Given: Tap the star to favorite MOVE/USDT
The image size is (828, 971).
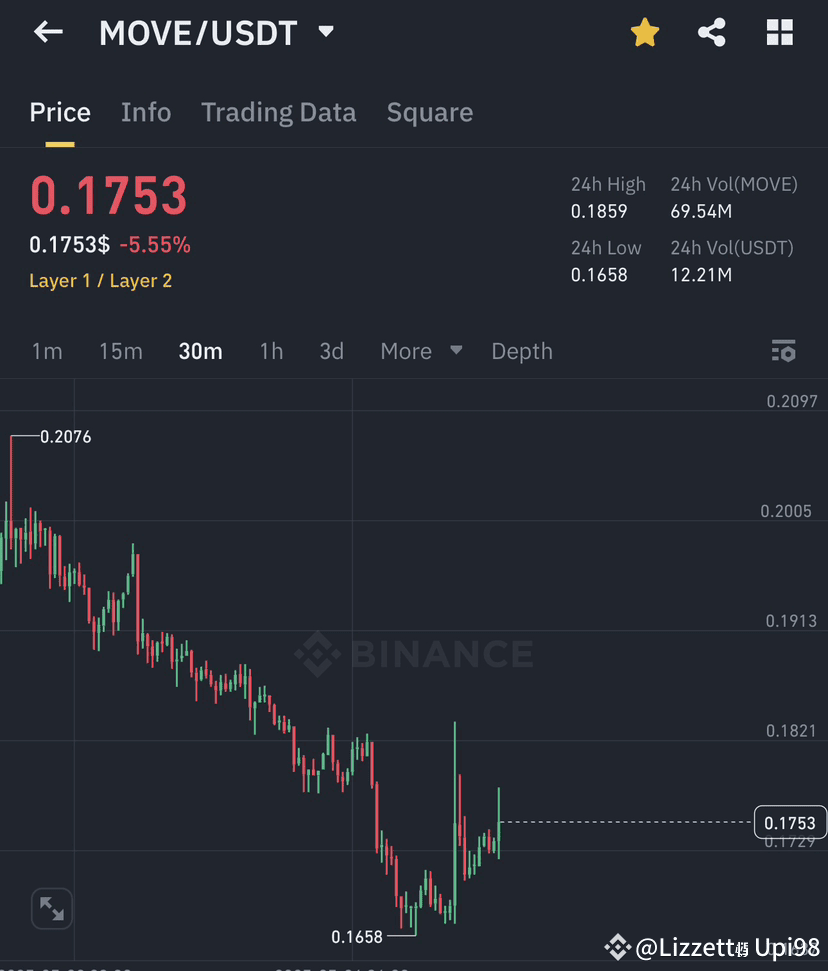Looking at the screenshot, I should pos(645,31).
